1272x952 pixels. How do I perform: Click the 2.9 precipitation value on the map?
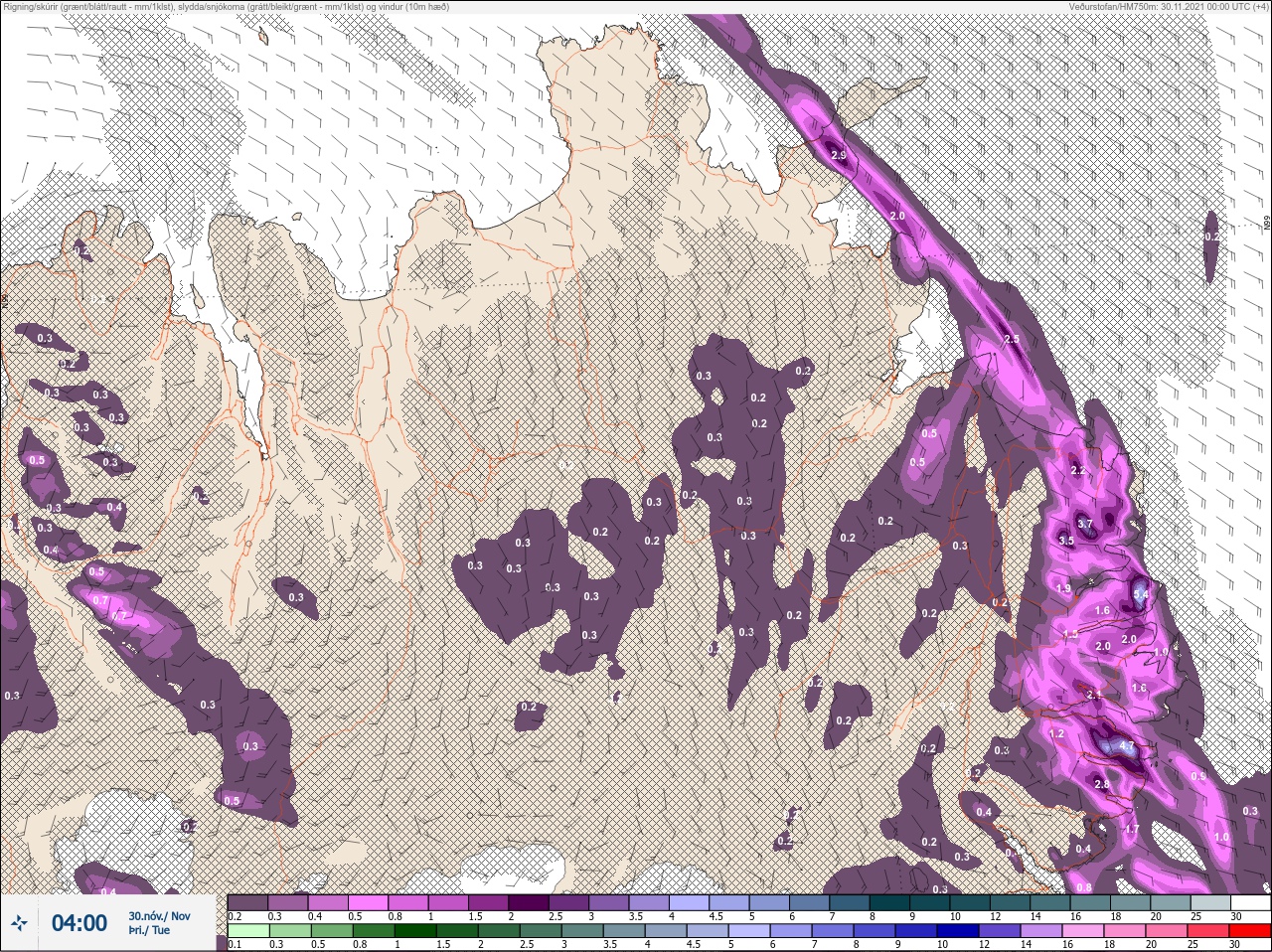click(x=839, y=156)
